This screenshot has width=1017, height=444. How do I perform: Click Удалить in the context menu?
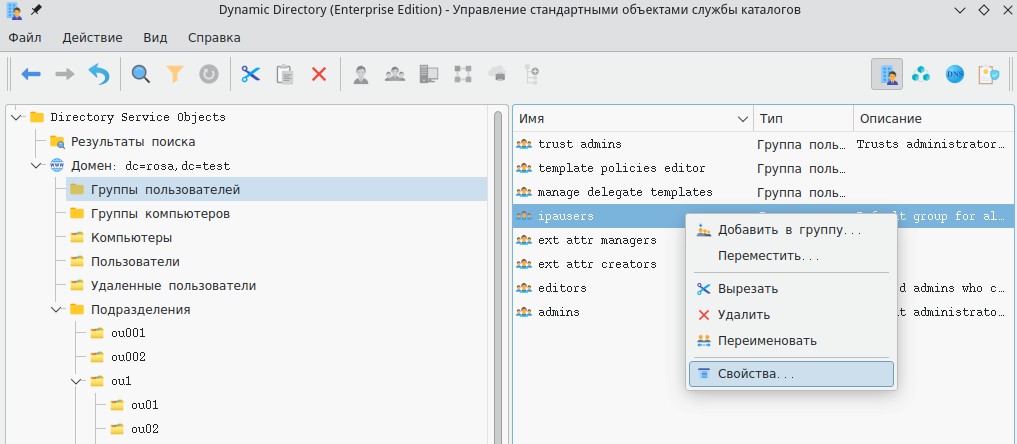[743, 315]
